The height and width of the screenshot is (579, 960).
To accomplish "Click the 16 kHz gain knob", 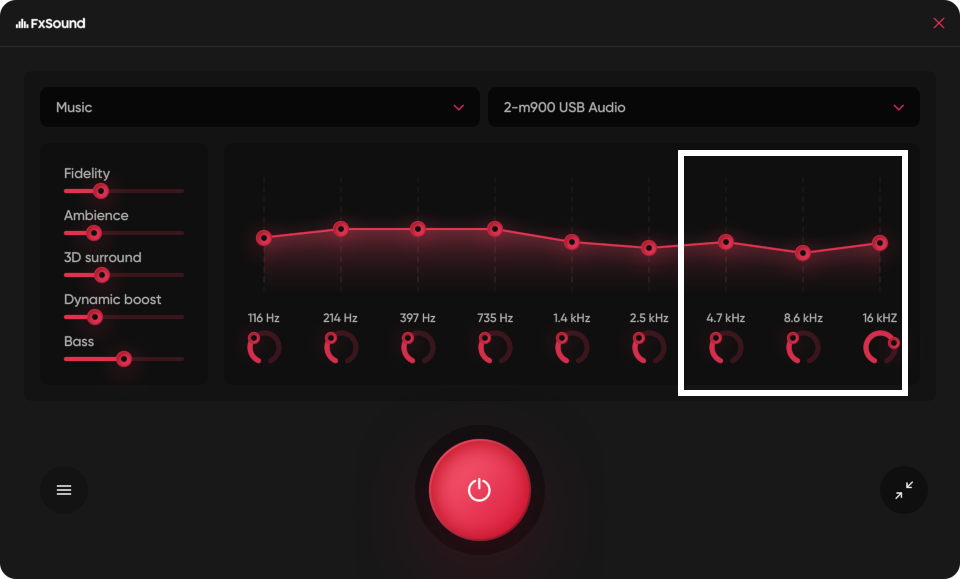I will 879,349.
